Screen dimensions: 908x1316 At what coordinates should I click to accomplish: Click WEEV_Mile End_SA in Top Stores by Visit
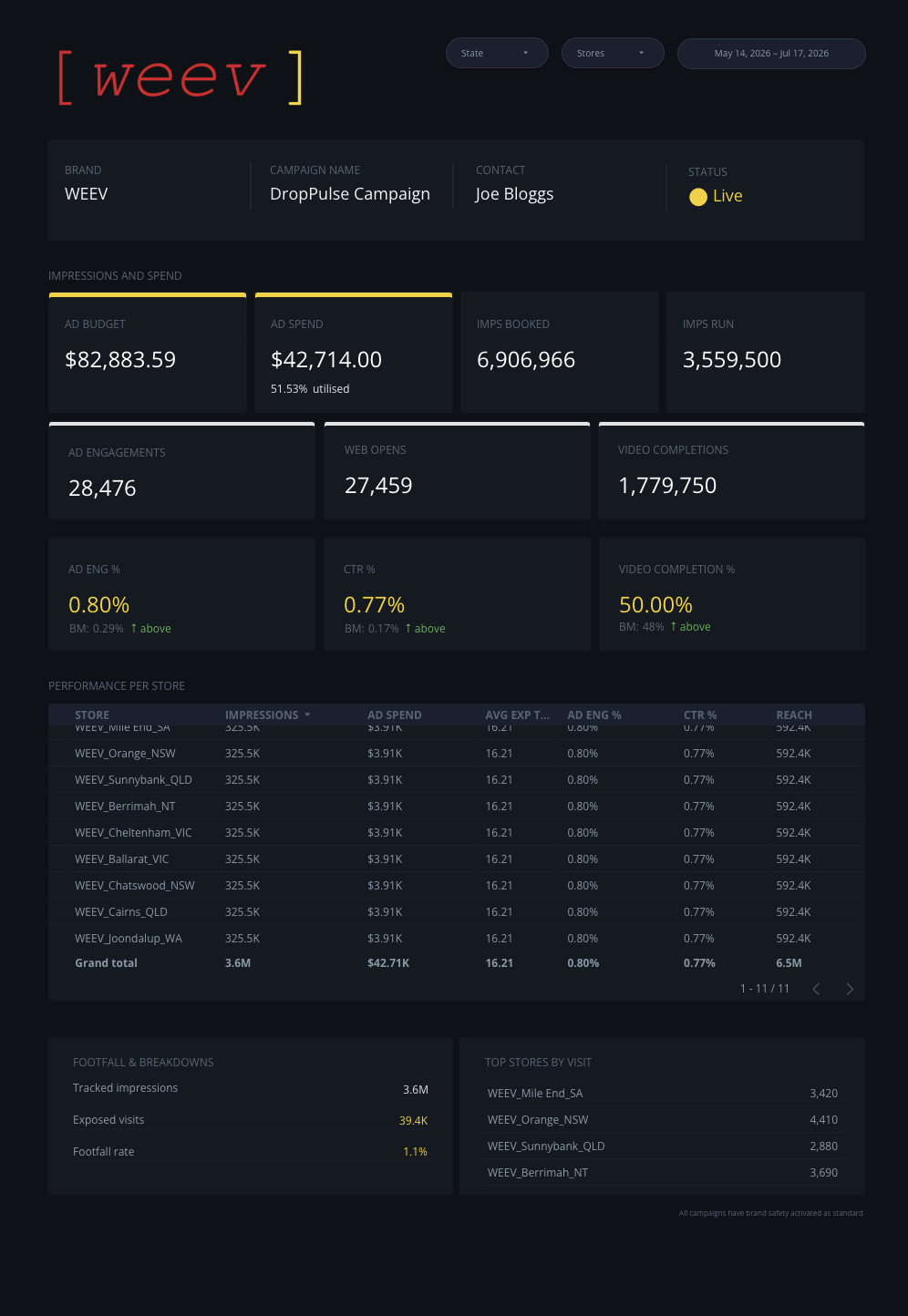pyautogui.click(x=535, y=1094)
